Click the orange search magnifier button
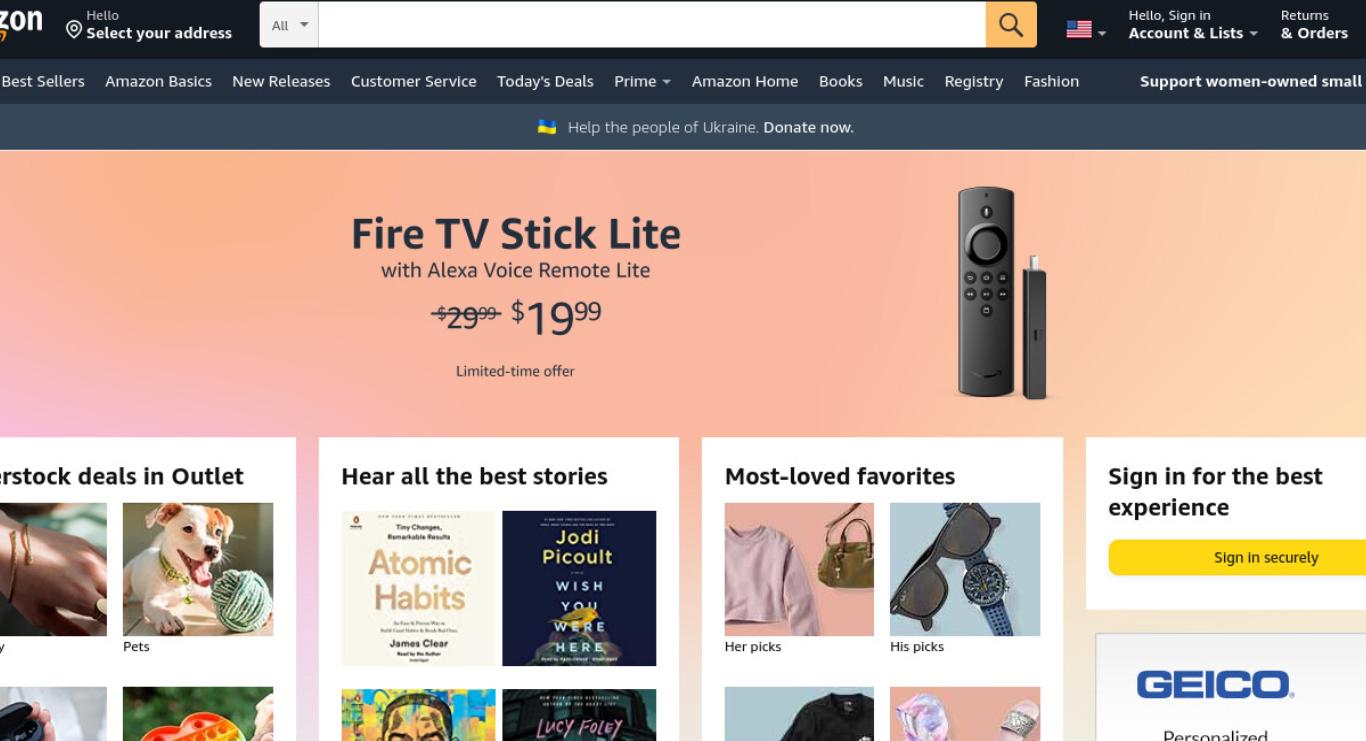The height and width of the screenshot is (741, 1366). point(1011,25)
